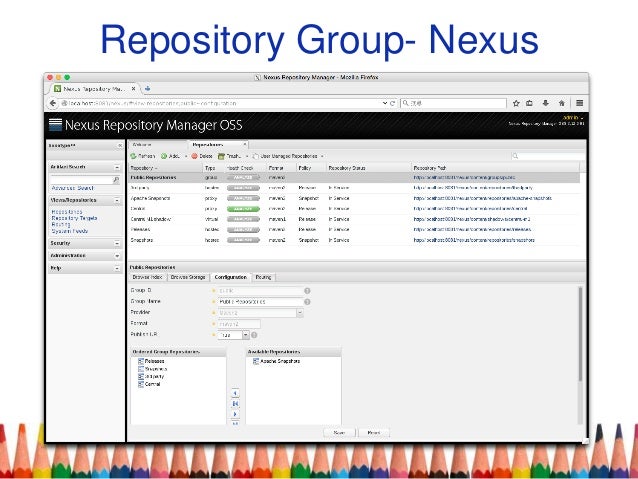Select the Apache Snapshots row in the table

click(354, 199)
